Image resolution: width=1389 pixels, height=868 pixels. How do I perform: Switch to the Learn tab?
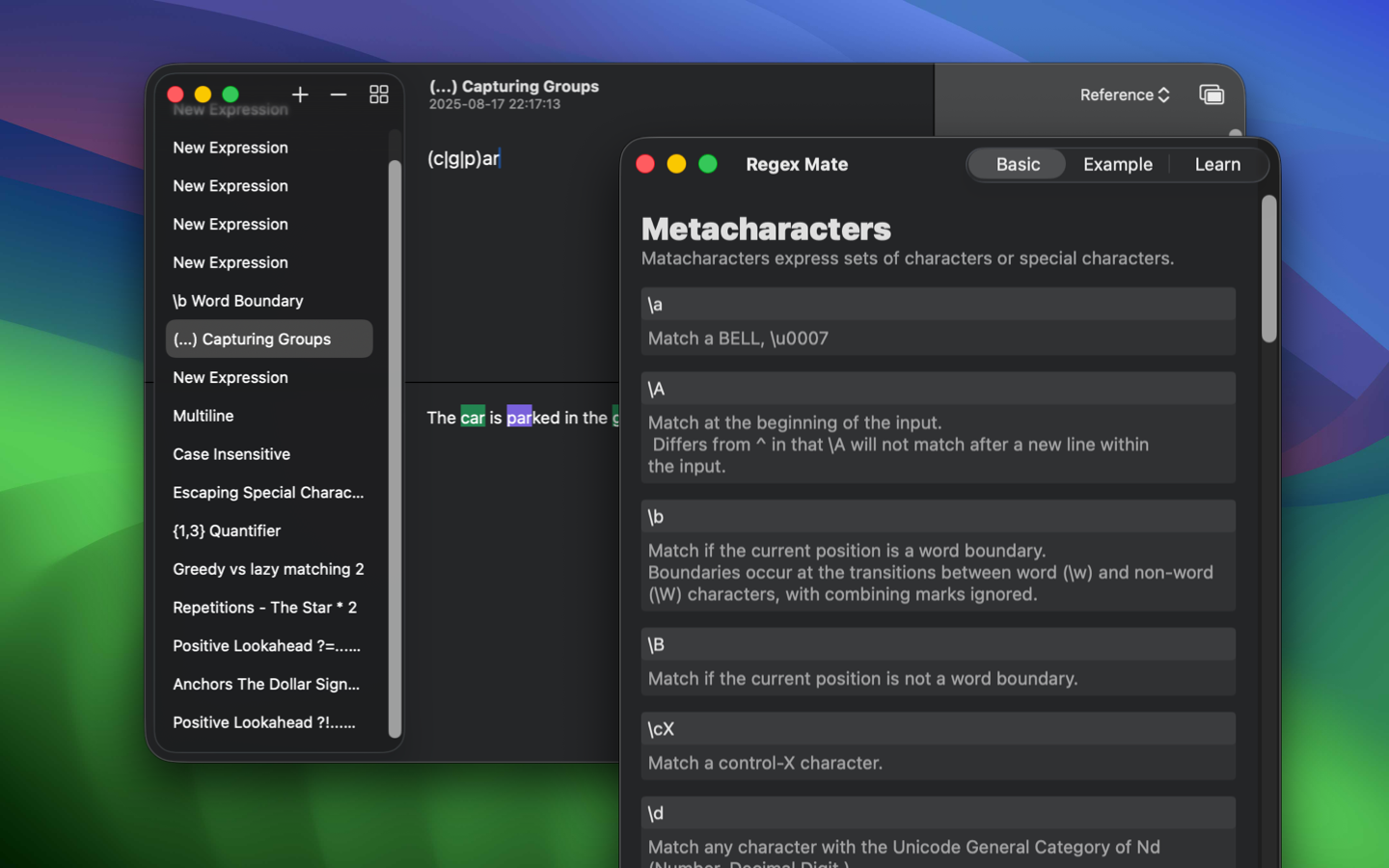pyautogui.click(x=1217, y=164)
